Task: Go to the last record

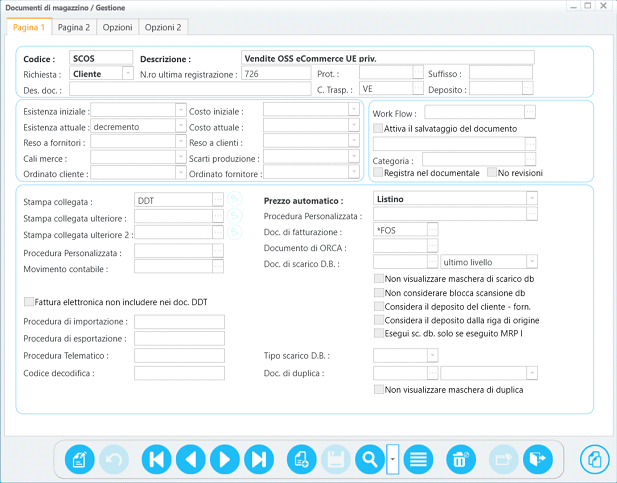Action: 259,459
